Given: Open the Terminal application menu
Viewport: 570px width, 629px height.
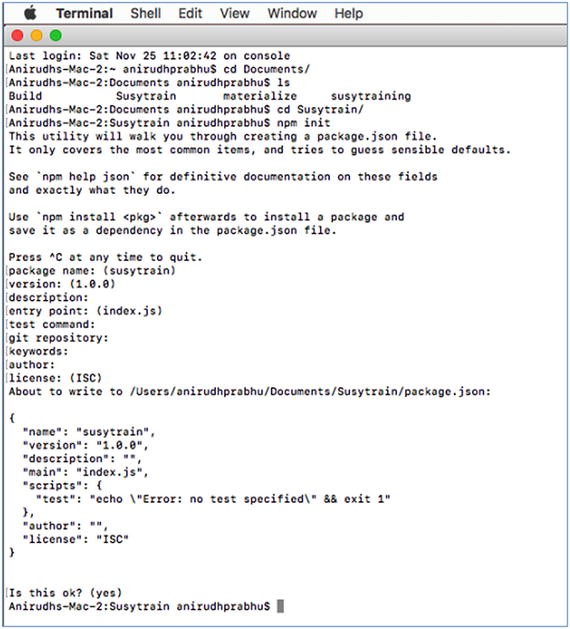Looking at the screenshot, I should click(x=84, y=13).
